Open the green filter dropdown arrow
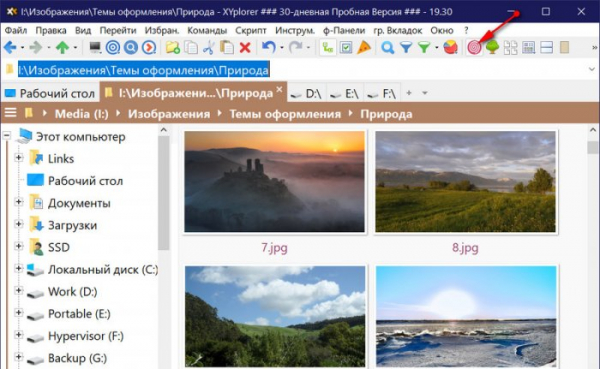This screenshot has height=369, width=600. pyautogui.click(x=437, y=48)
